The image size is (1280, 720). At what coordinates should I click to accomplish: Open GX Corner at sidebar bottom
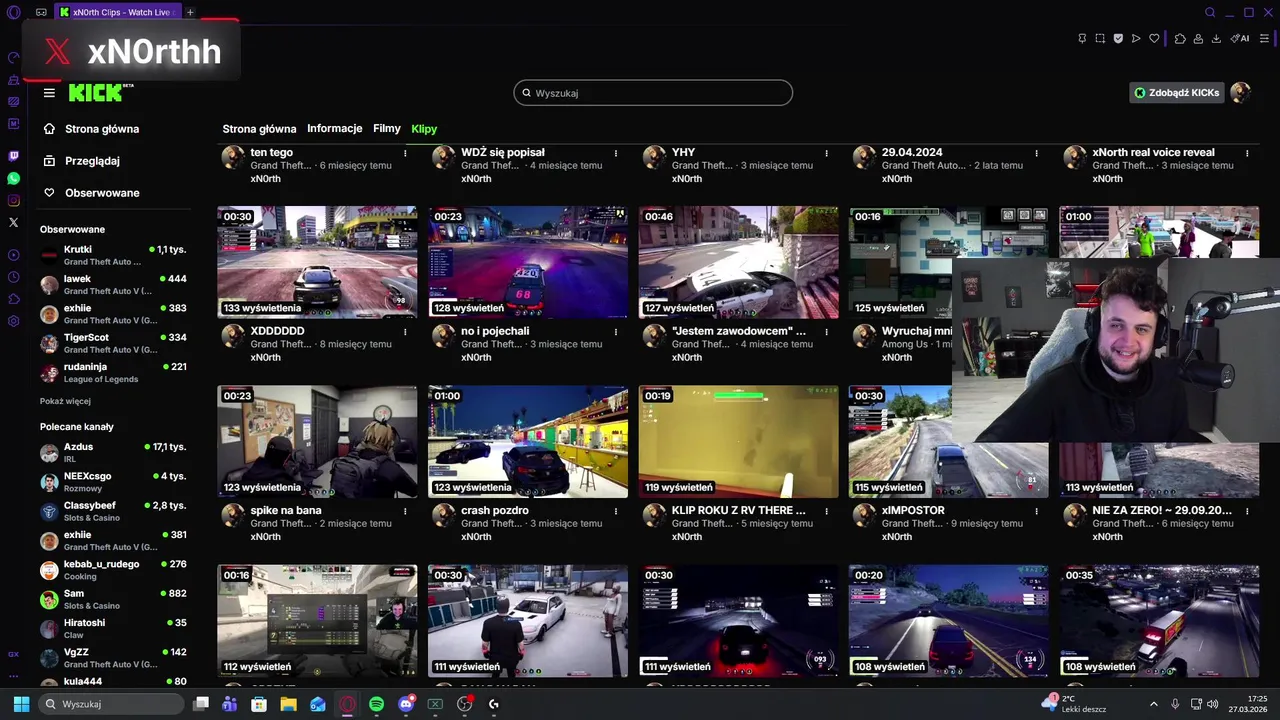tap(13, 654)
